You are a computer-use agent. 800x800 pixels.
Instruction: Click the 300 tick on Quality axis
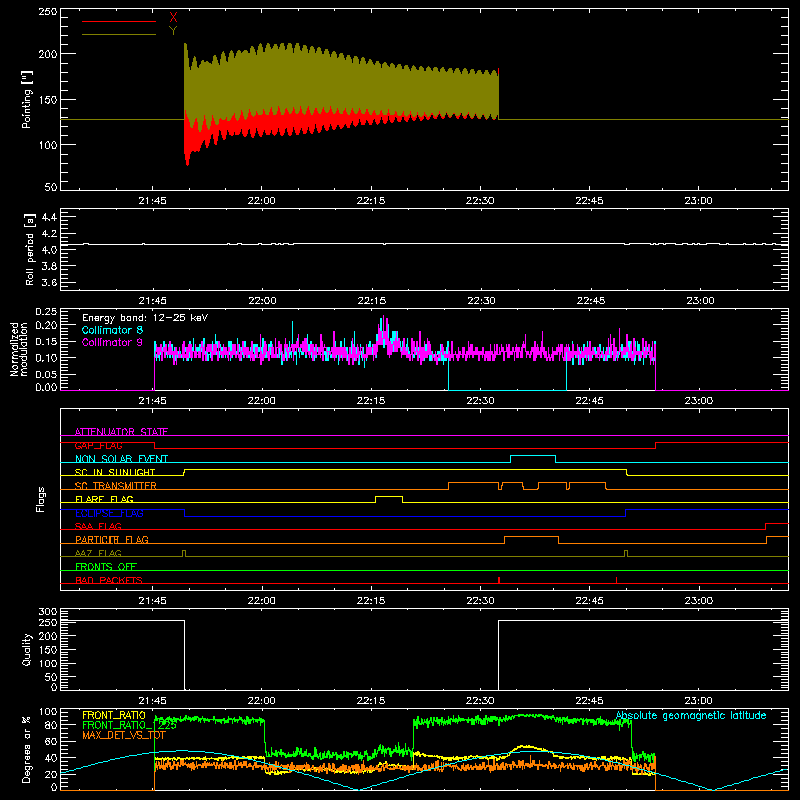47,612
